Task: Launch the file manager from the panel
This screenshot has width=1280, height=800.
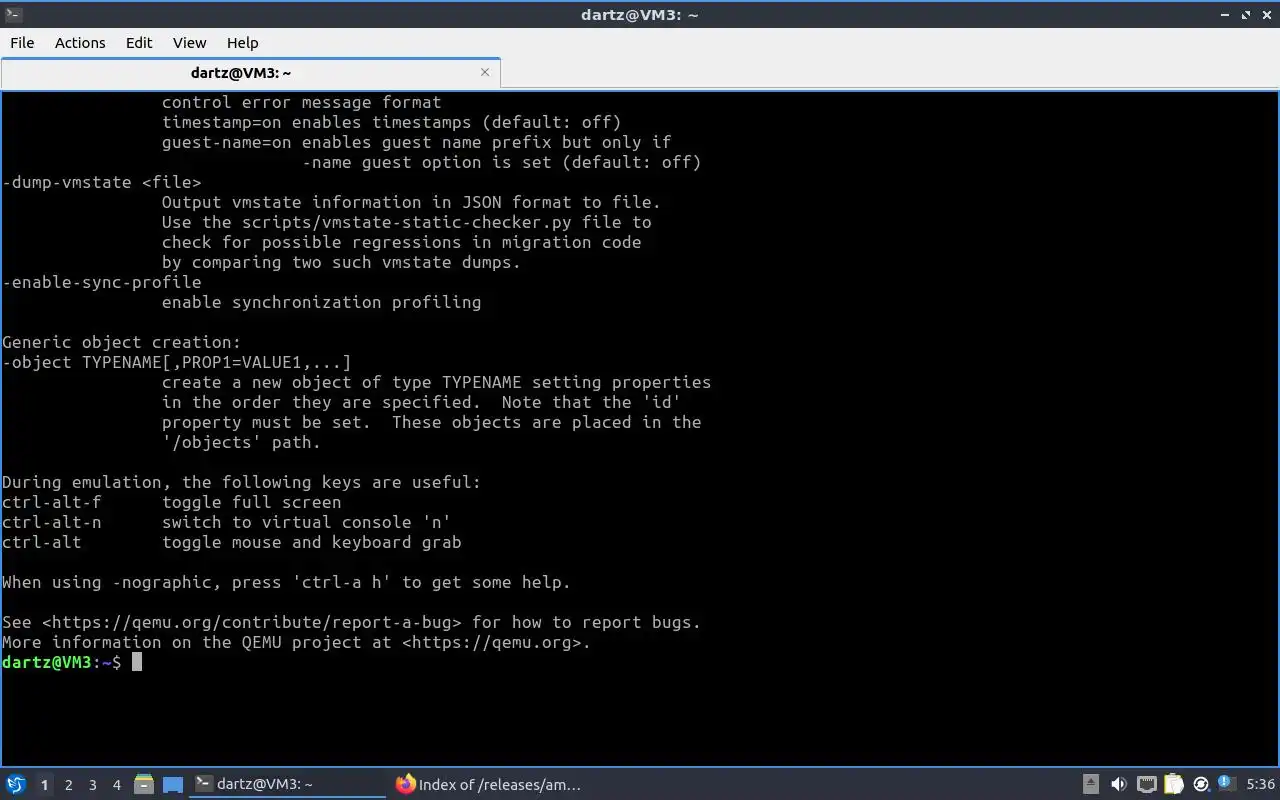Action: [143, 784]
